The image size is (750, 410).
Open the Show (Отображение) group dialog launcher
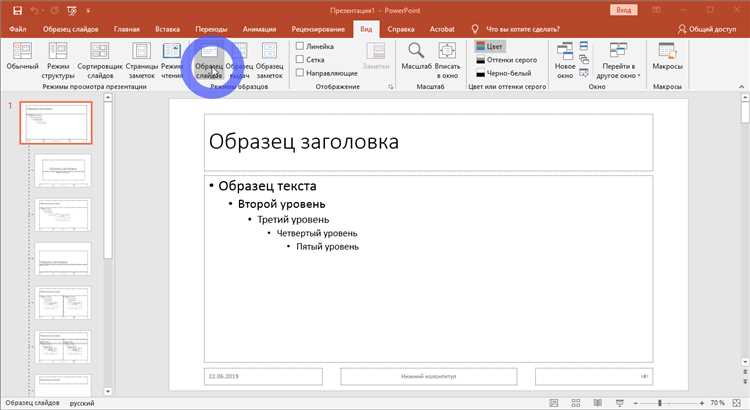(390, 88)
